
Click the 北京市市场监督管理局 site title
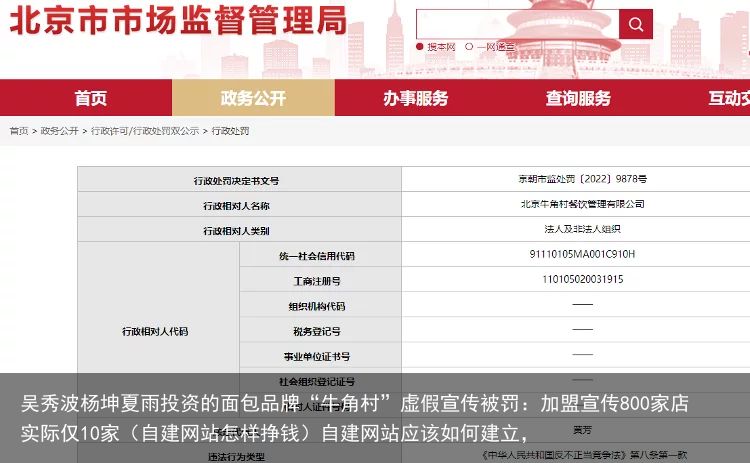(x=178, y=21)
